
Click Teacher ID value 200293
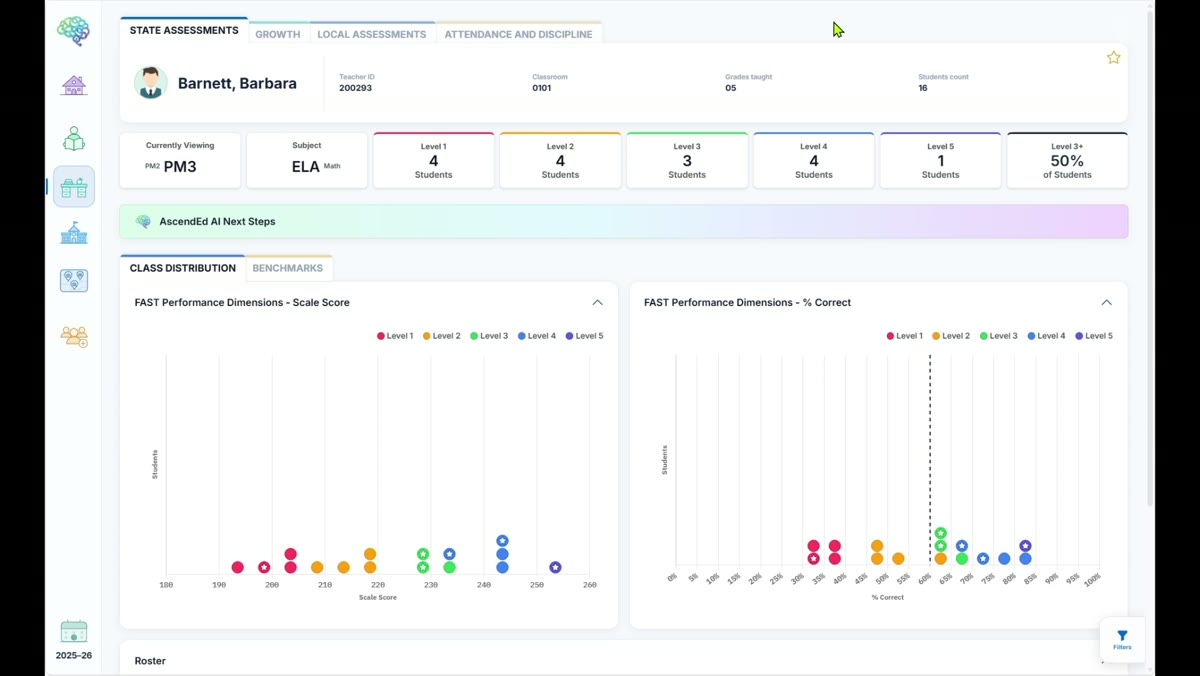(x=355, y=88)
